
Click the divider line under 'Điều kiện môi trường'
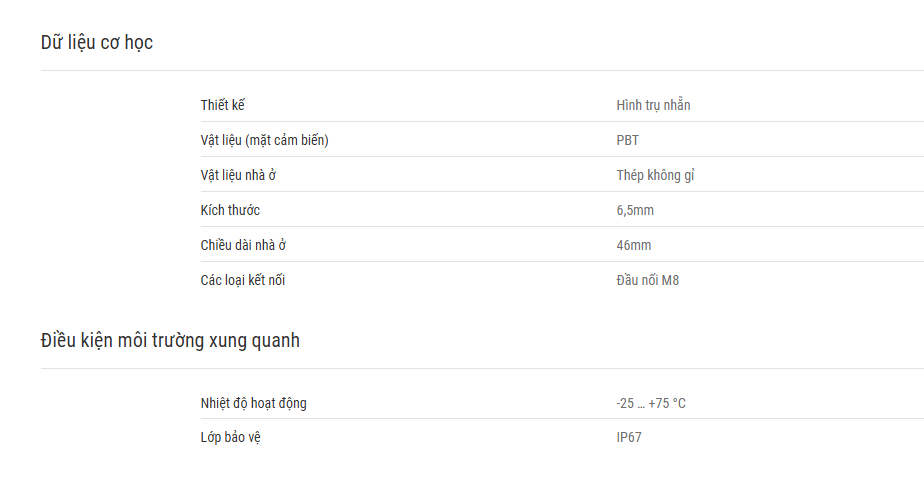(x=482, y=369)
